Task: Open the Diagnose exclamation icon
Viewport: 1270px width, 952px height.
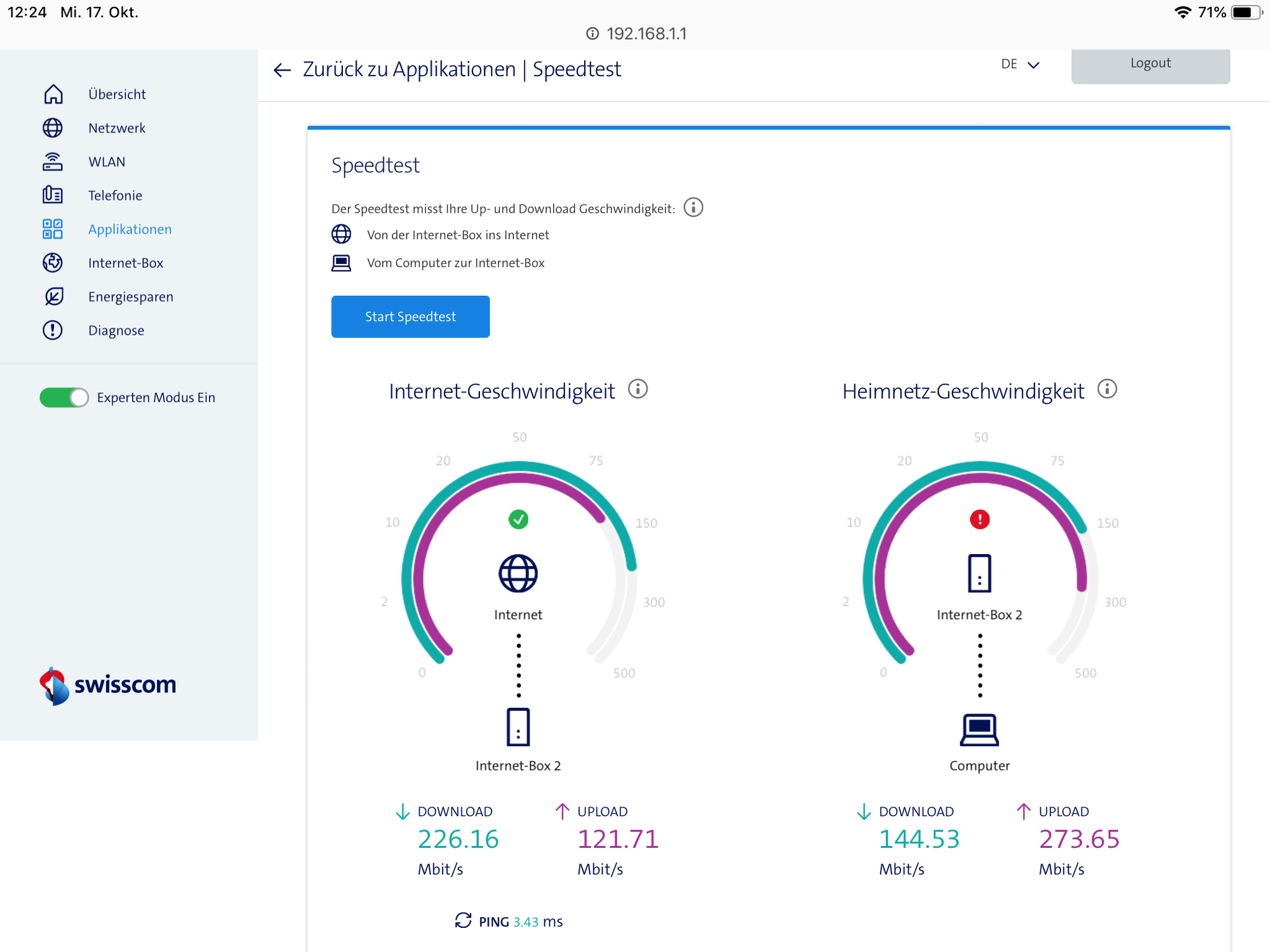Action: (x=53, y=330)
